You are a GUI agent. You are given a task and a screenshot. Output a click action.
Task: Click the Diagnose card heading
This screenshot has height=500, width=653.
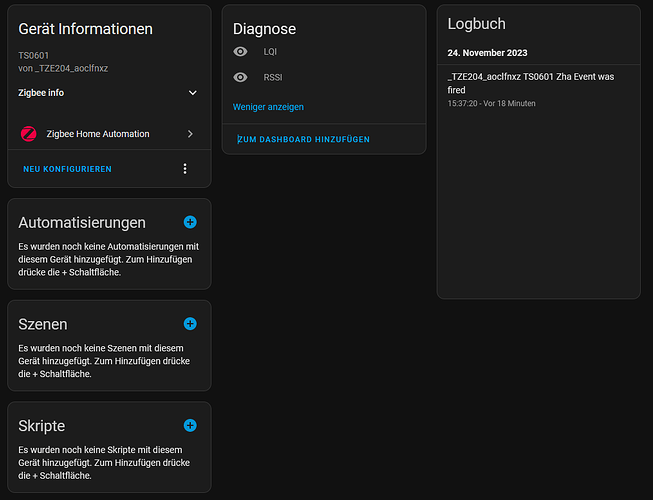pyautogui.click(x=264, y=30)
